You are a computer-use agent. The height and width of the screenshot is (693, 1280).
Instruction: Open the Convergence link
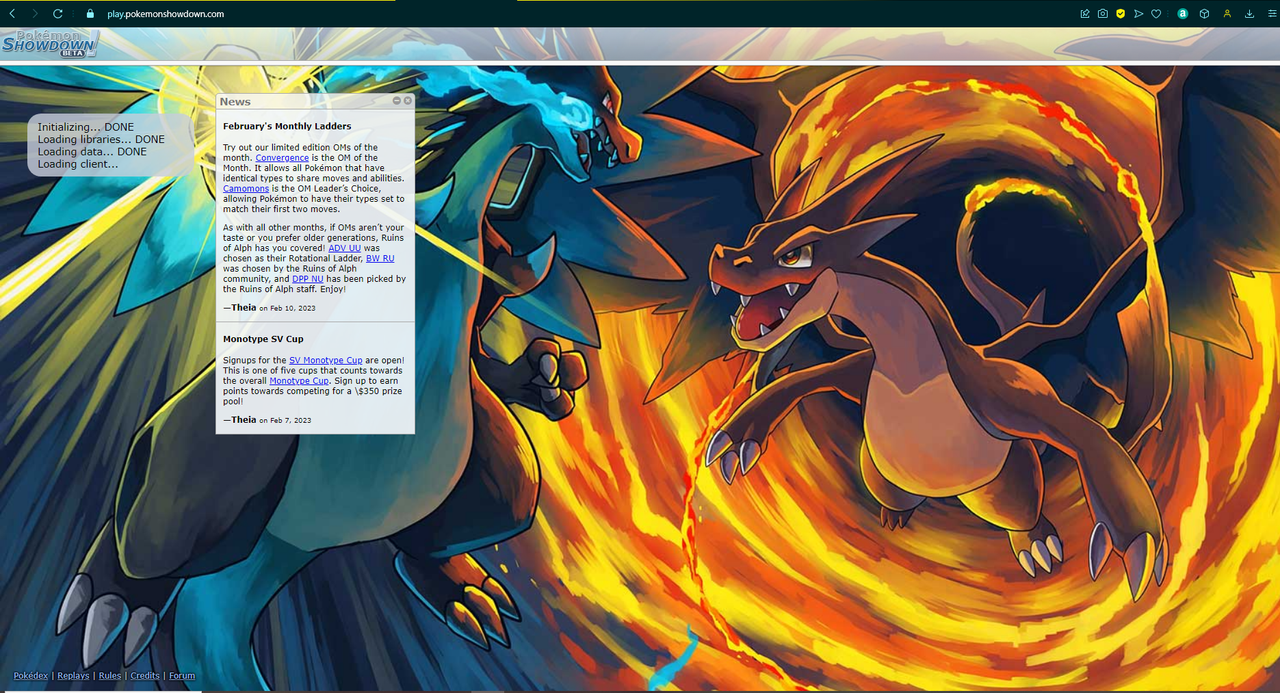(x=282, y=158)
